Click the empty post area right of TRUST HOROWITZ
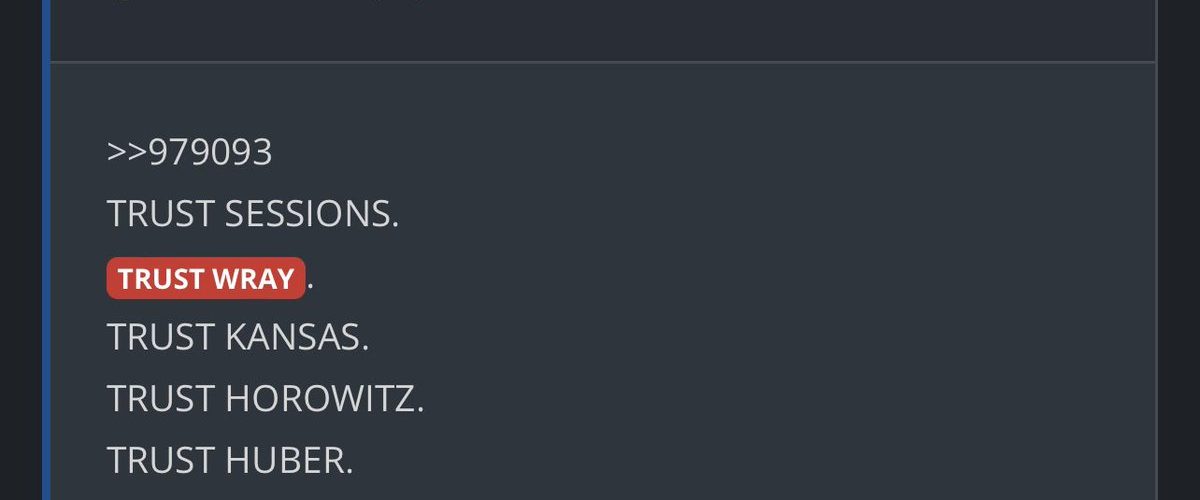This screenshot has height=500, width=1200. click(x=750, y=399)
